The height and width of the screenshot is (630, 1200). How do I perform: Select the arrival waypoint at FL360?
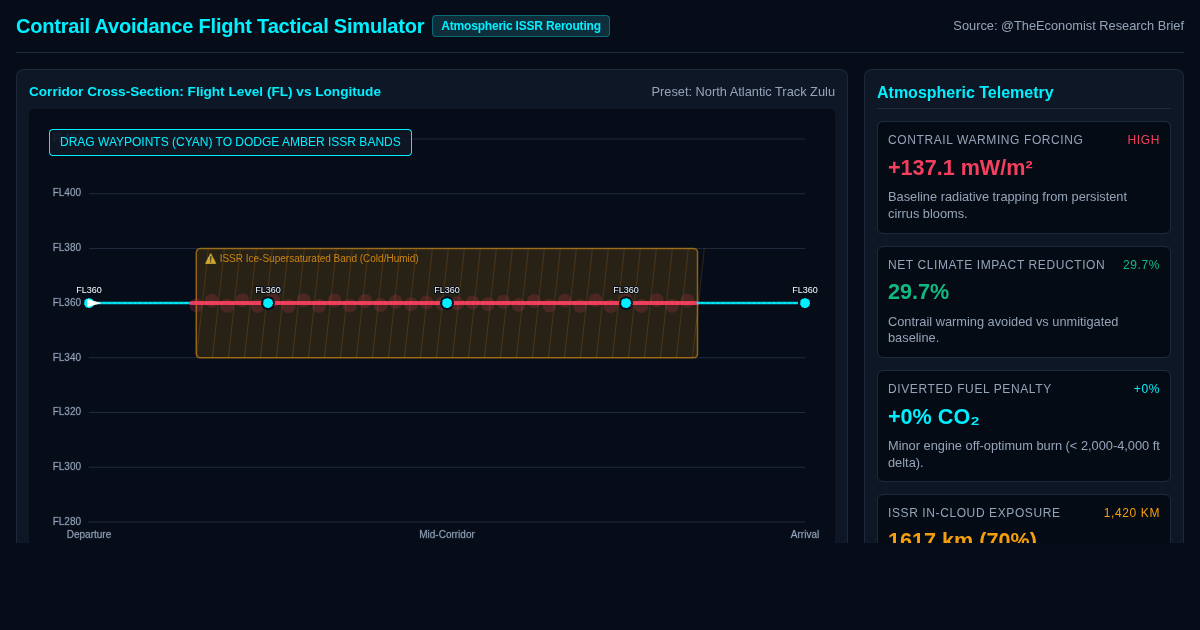[805, 303]
